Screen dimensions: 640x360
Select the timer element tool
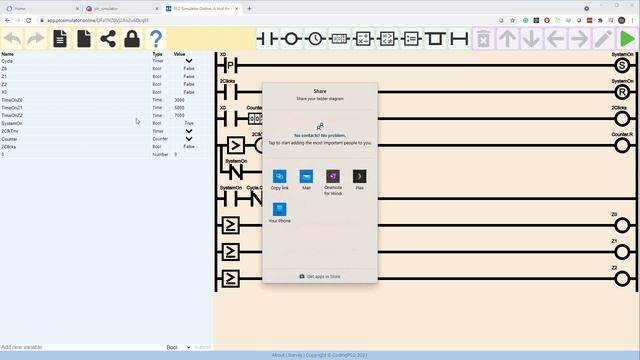315,39
